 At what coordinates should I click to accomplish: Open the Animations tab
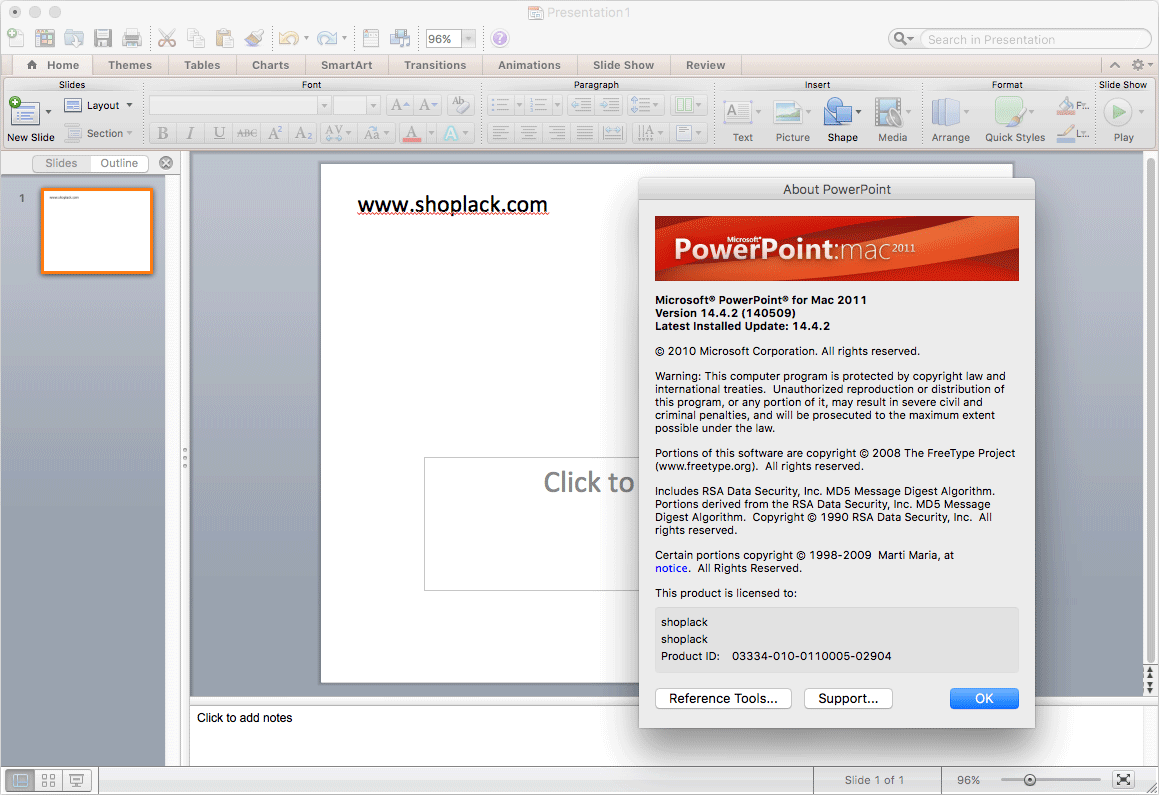point(529,65)
